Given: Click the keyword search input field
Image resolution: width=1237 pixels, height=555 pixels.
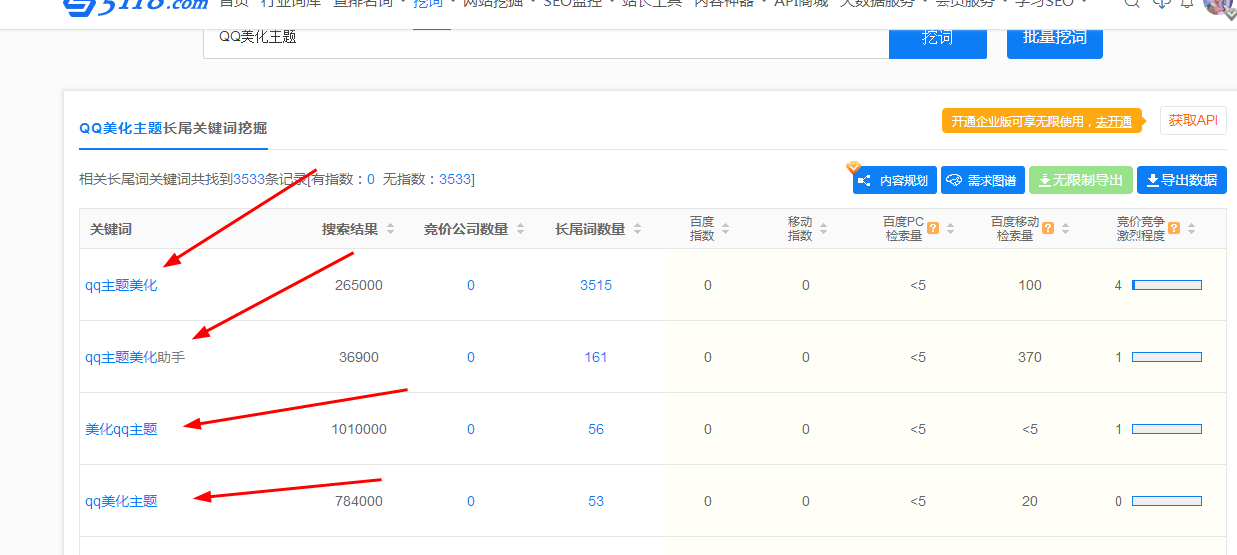Looking at the screenshot, I should pyautogui.click(x=545, y=38).
